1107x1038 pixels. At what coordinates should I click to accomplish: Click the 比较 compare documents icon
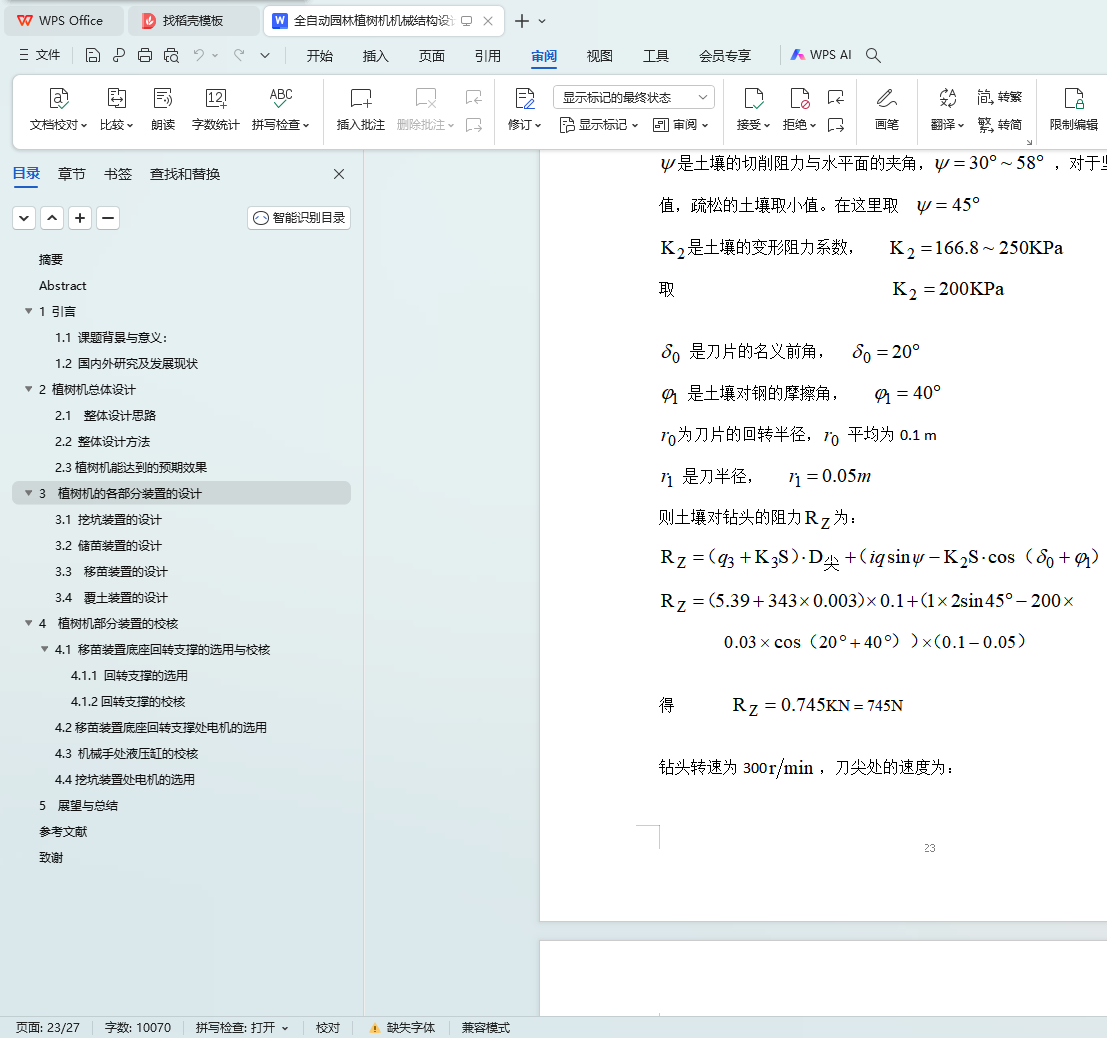tap(116, 109)
